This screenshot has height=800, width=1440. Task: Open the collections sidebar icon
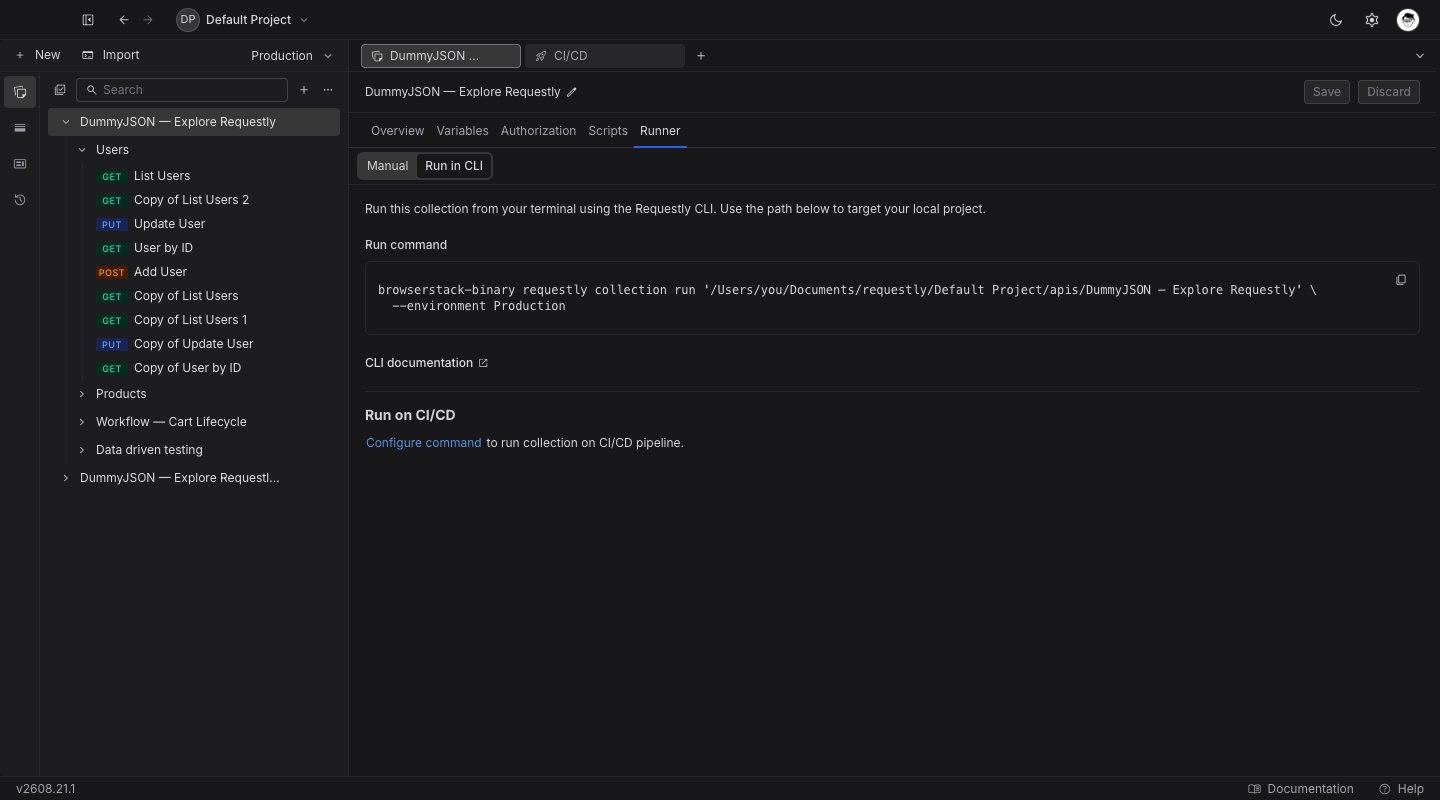[x=20, y=92]
